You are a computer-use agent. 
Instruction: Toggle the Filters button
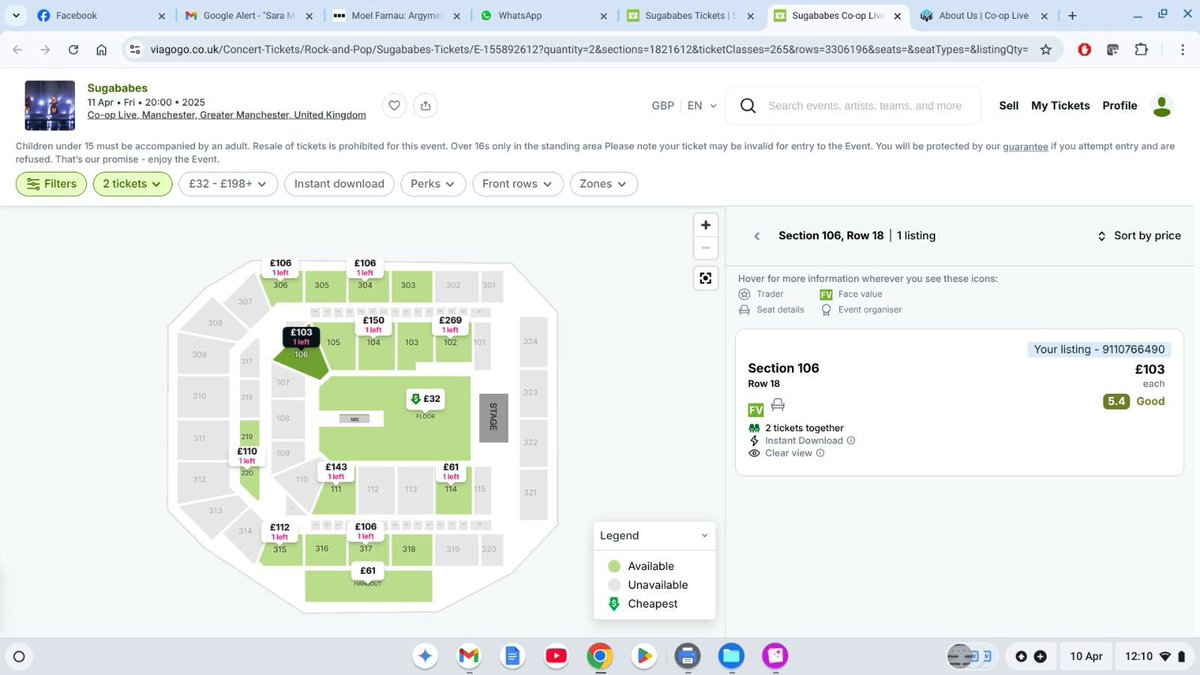click(50, 184)
